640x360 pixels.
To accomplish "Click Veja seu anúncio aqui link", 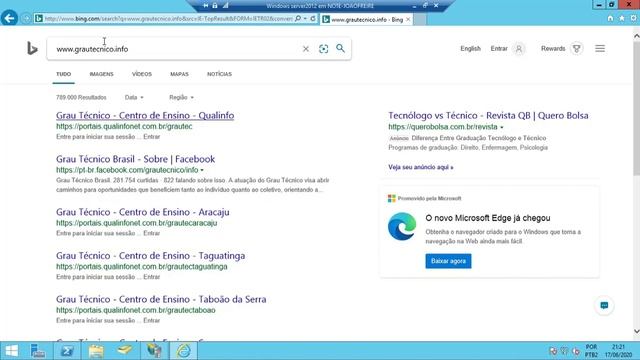I will tap(420, 167).
